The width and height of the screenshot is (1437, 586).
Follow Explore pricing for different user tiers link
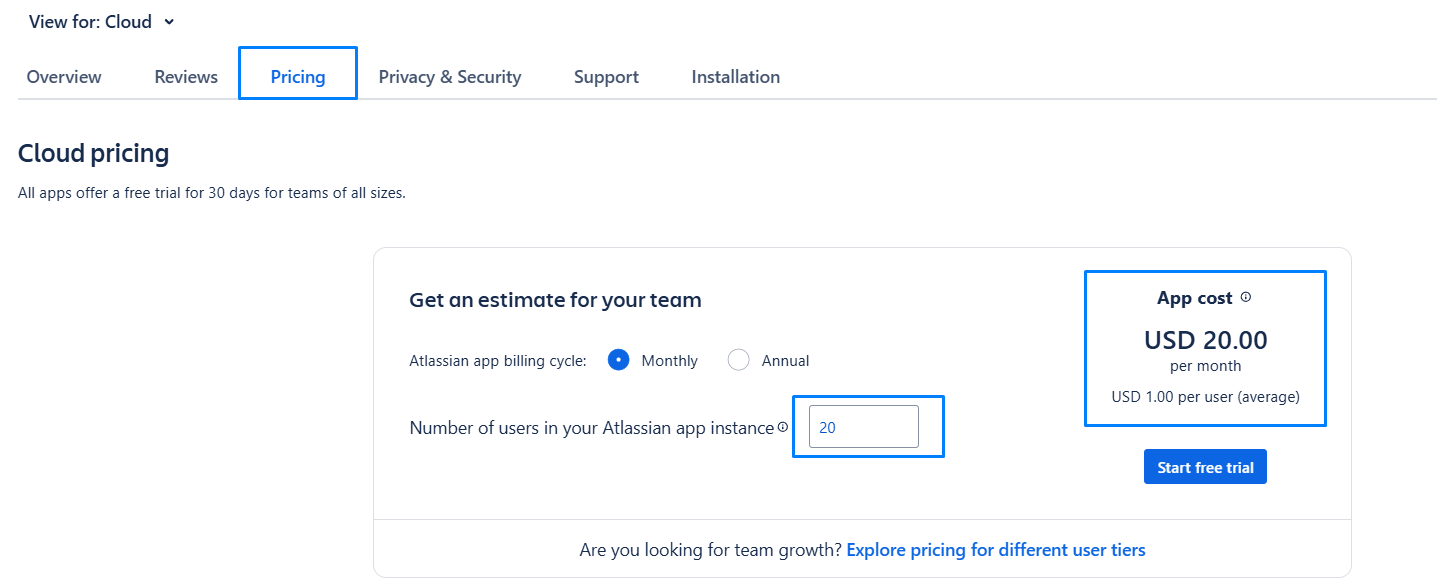(996, 550)
